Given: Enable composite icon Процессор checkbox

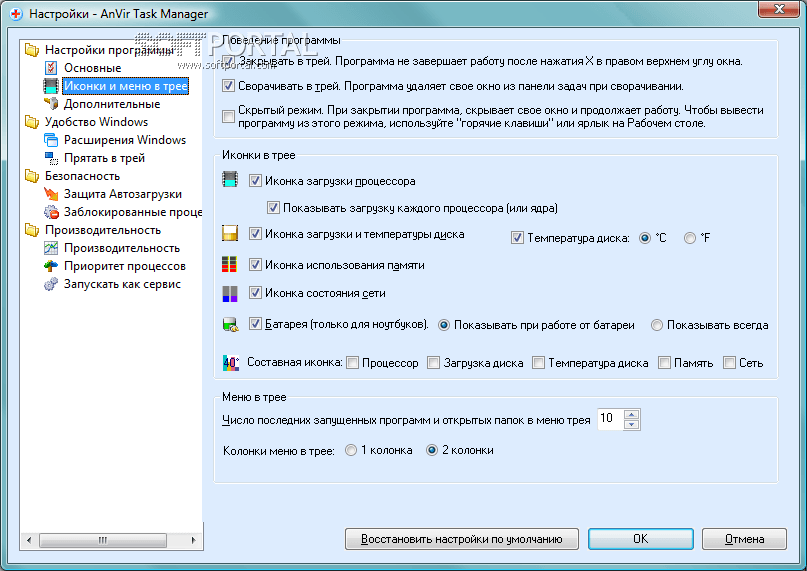Looking at the screenshot, I should pos(353,363).
